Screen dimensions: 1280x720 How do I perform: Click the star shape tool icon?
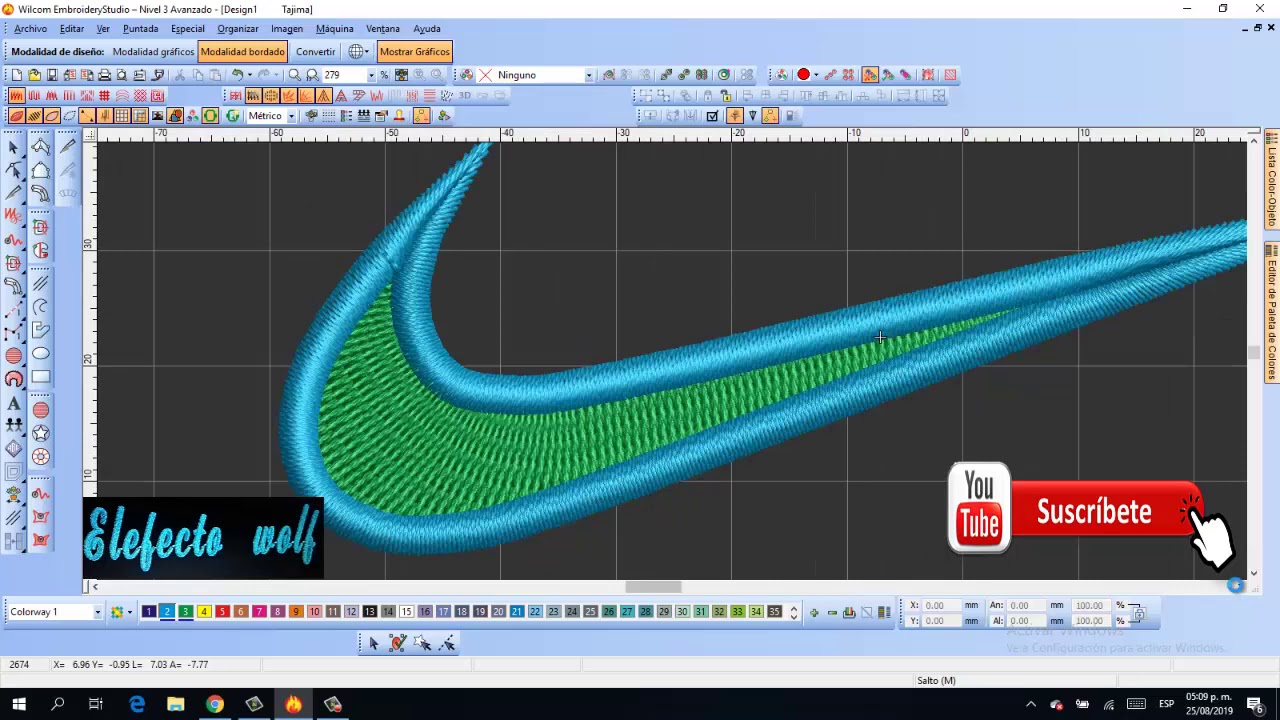pyautogui.click(x=41, y=433)
